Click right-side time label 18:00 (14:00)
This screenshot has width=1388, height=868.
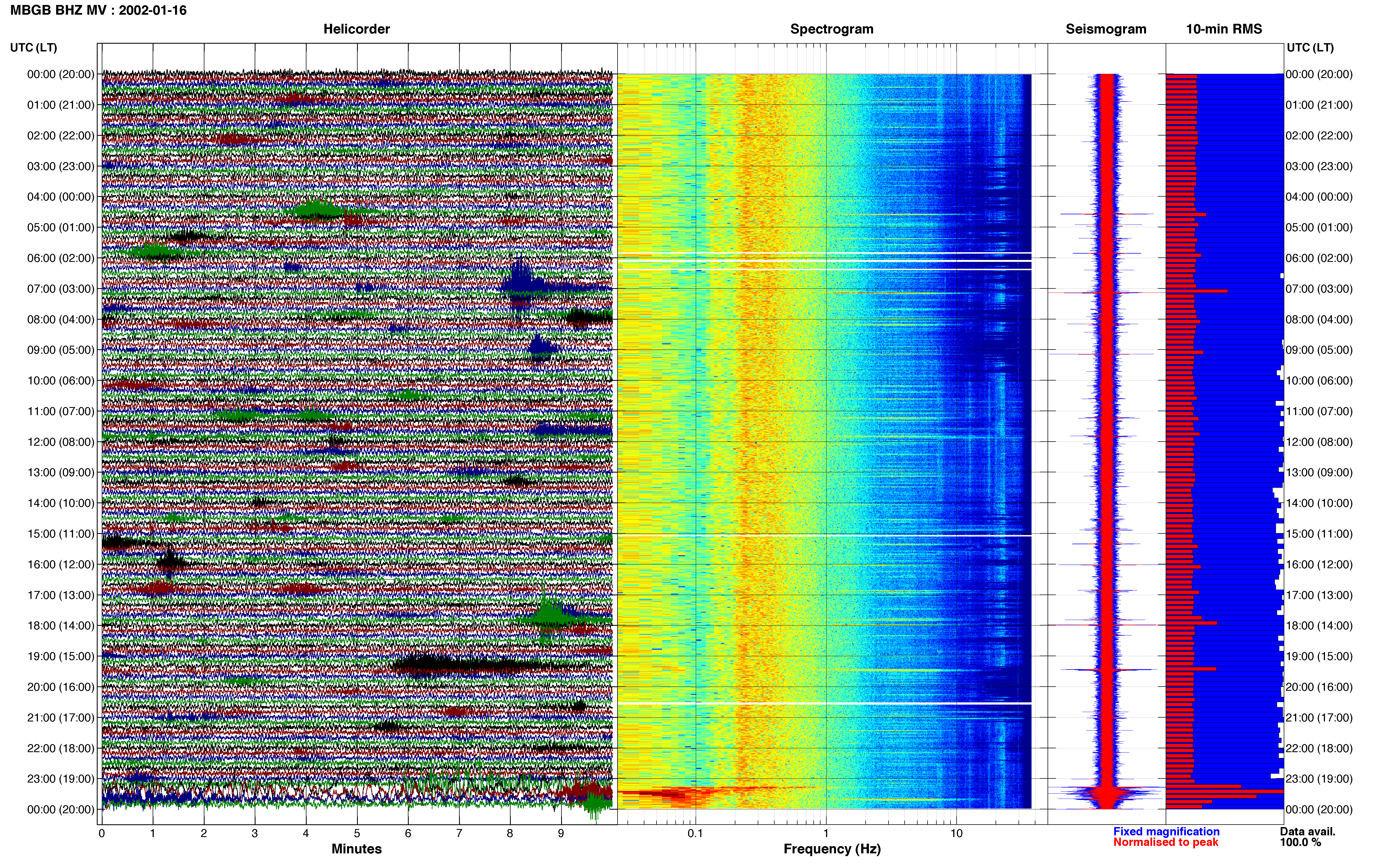1319,626
